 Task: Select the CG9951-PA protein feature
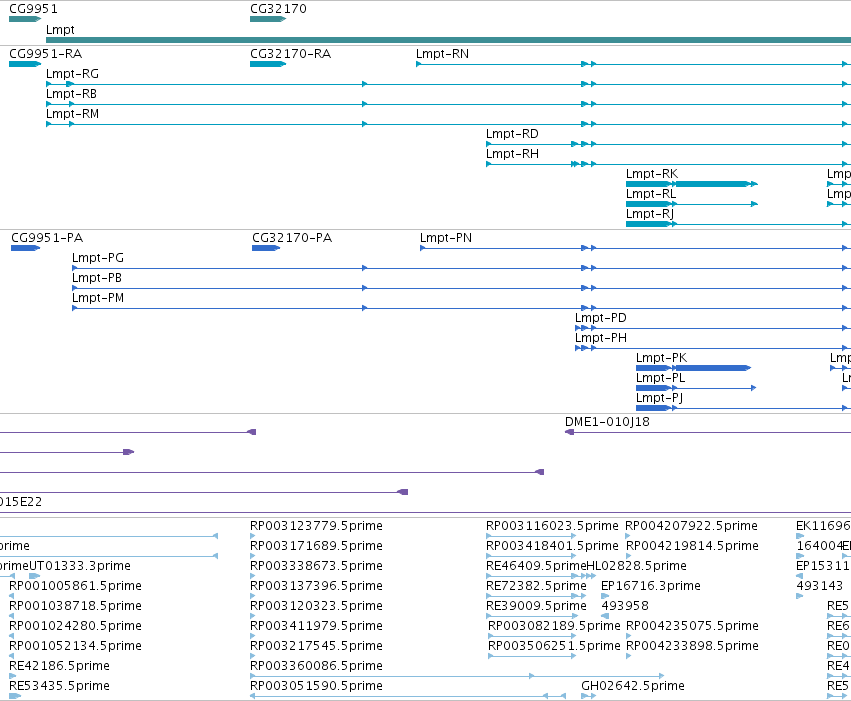click(x=26, y=248)
